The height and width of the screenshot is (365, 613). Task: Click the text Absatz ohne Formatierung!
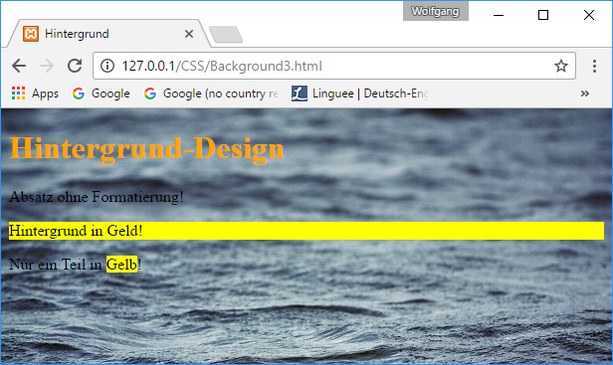(x=96, y=197)
